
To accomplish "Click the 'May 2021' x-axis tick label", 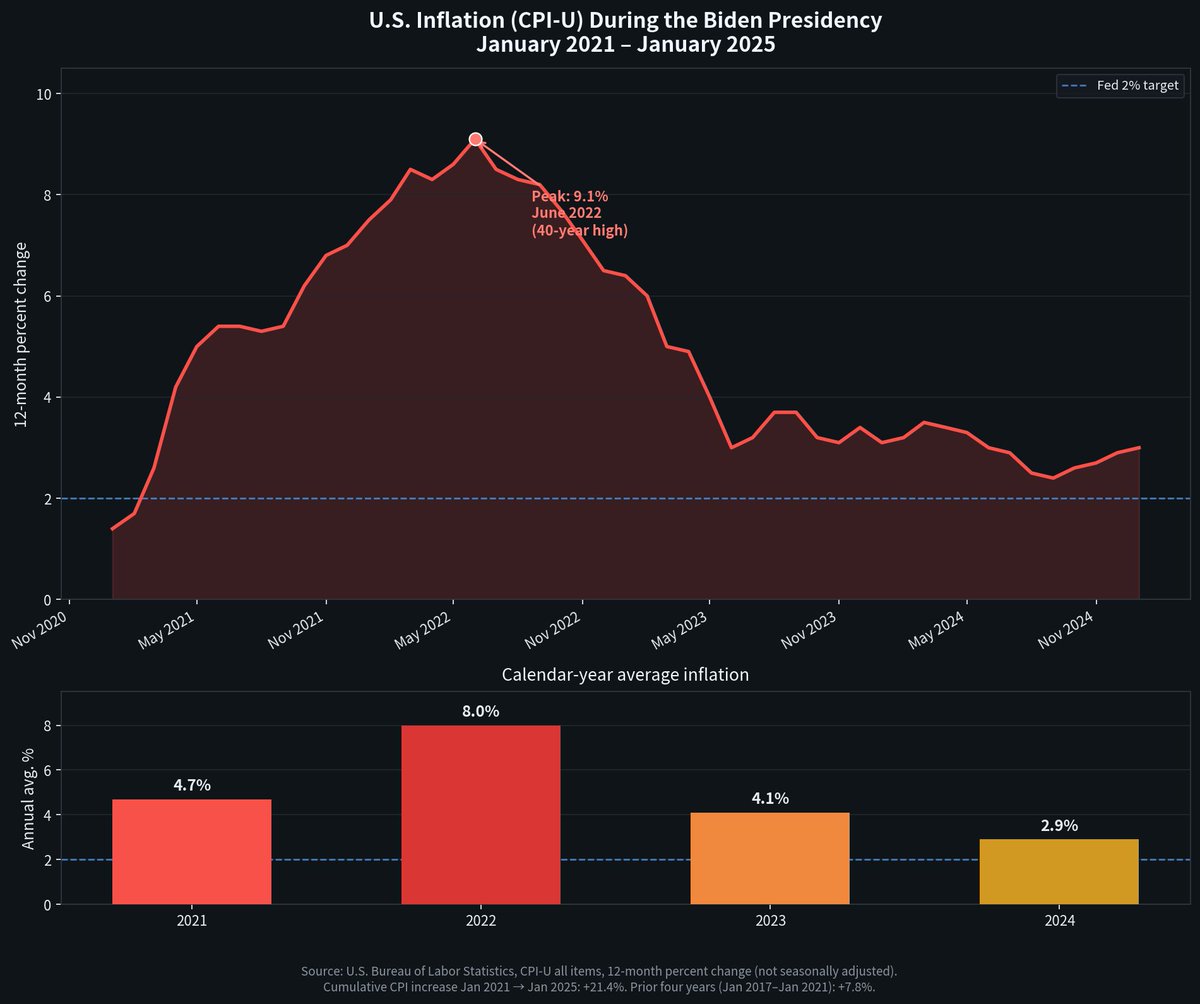I will 168,628.
